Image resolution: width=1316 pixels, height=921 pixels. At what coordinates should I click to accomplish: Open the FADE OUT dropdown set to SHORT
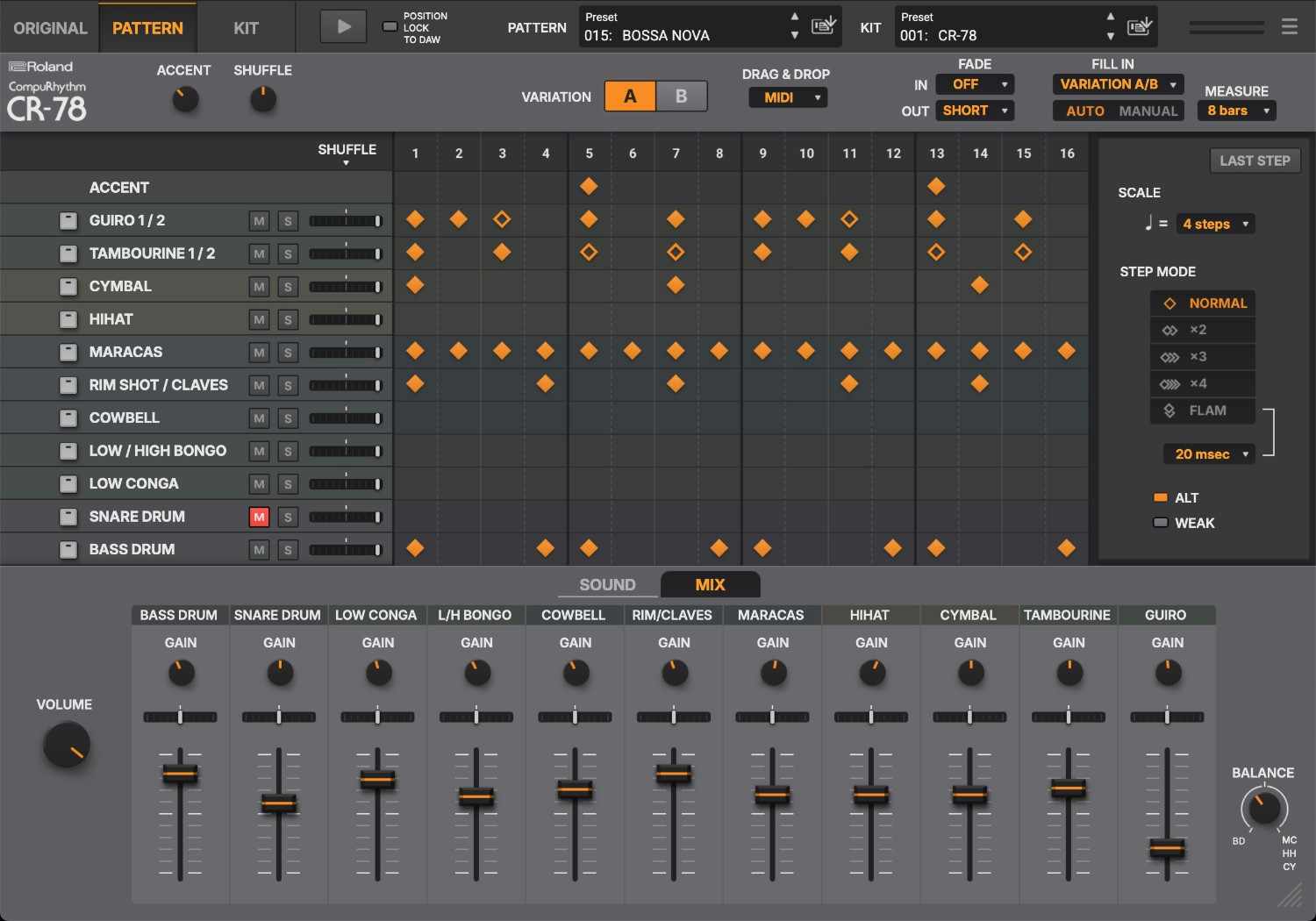click(x=975, y=111)
